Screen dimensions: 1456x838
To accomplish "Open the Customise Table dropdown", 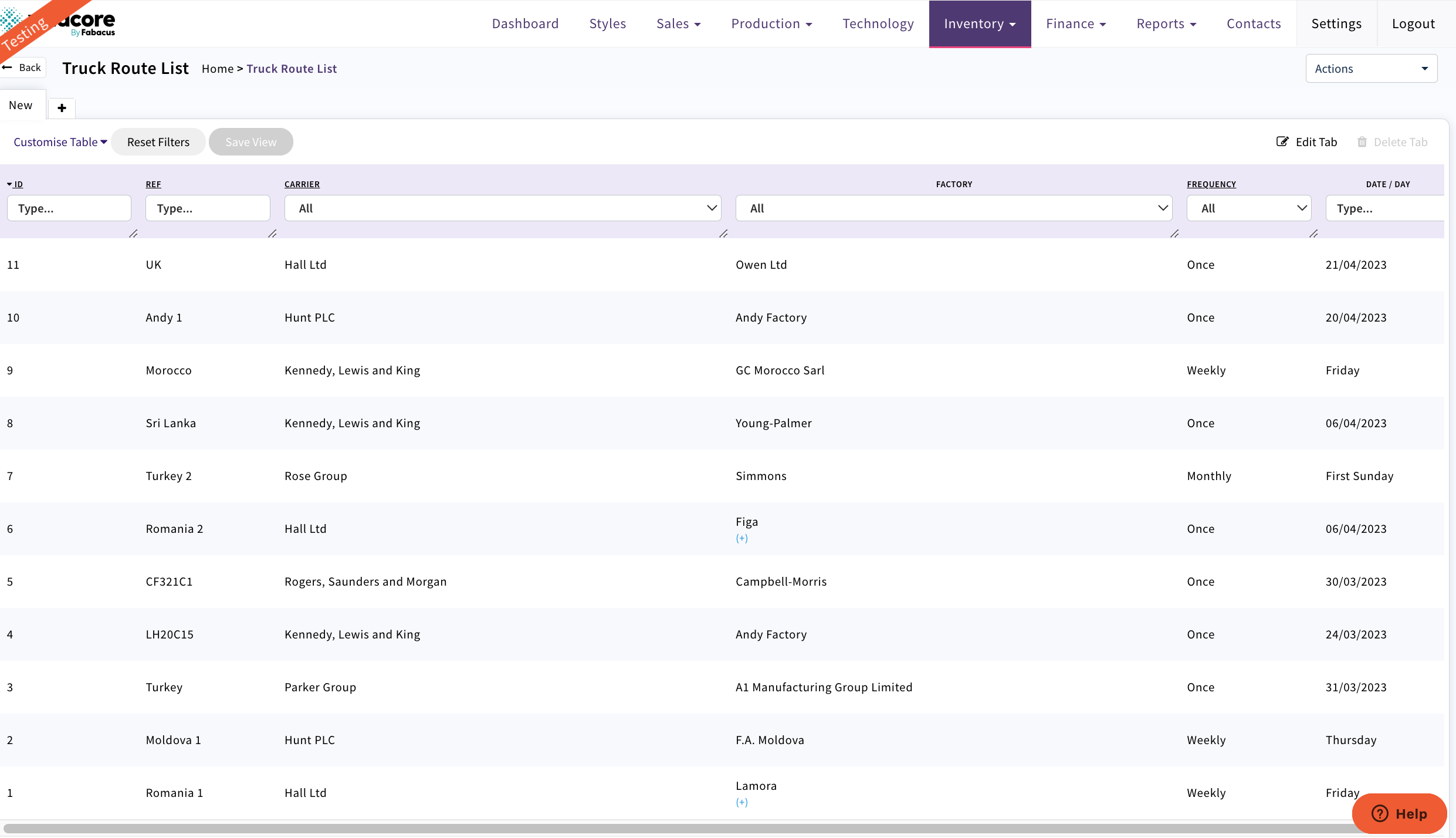I will pyautogui.click(x=59, y=141).
